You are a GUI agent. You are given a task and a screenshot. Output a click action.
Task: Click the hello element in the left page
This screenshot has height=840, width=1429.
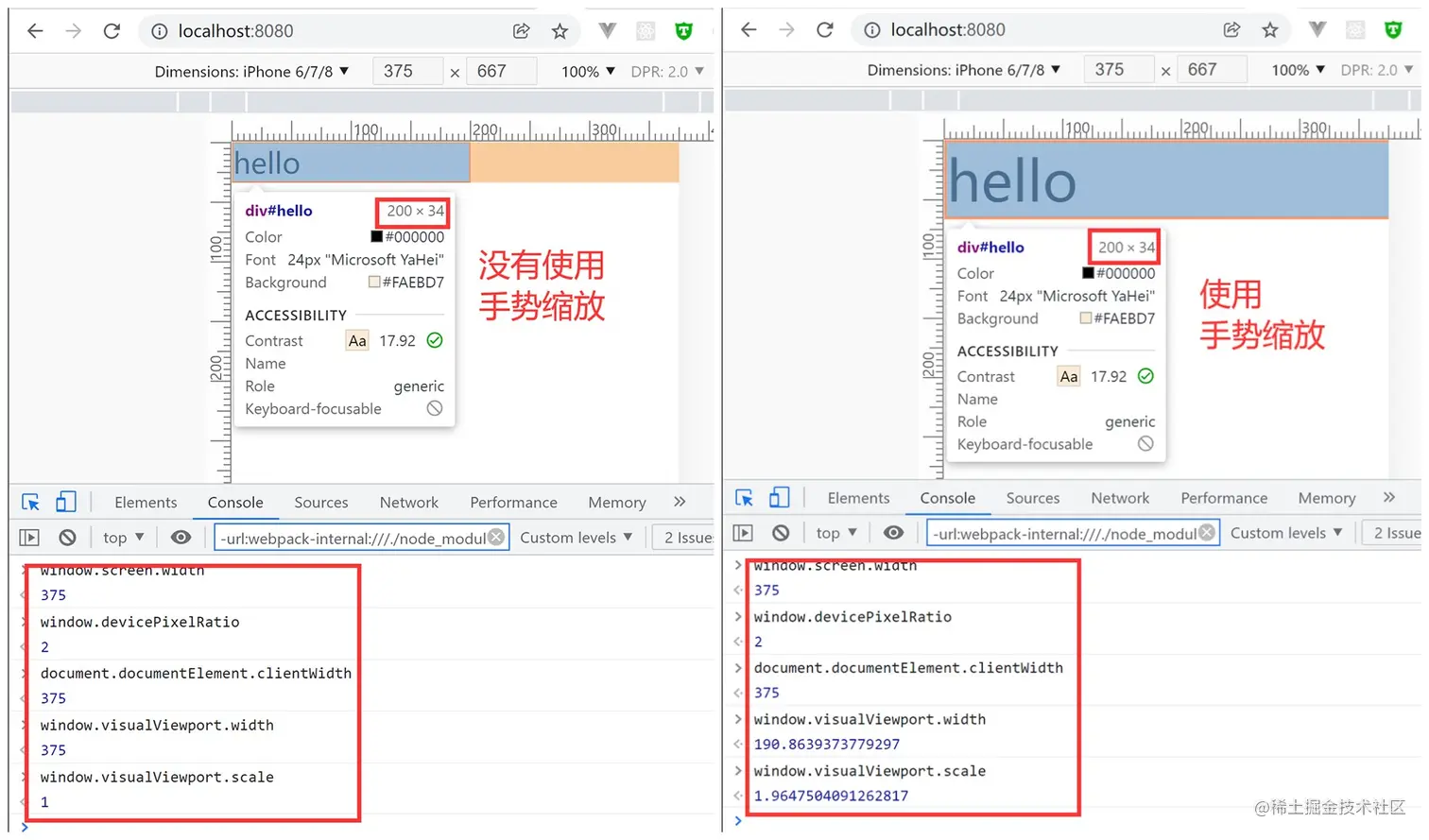pos(352,163)
